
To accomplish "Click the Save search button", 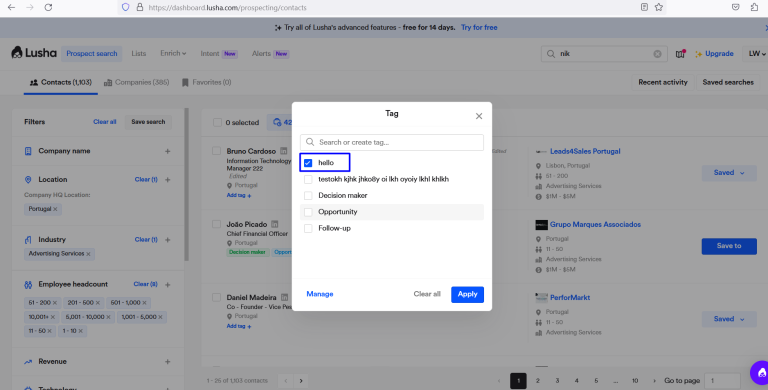I will pyautogui.click(x=148, y=122).
